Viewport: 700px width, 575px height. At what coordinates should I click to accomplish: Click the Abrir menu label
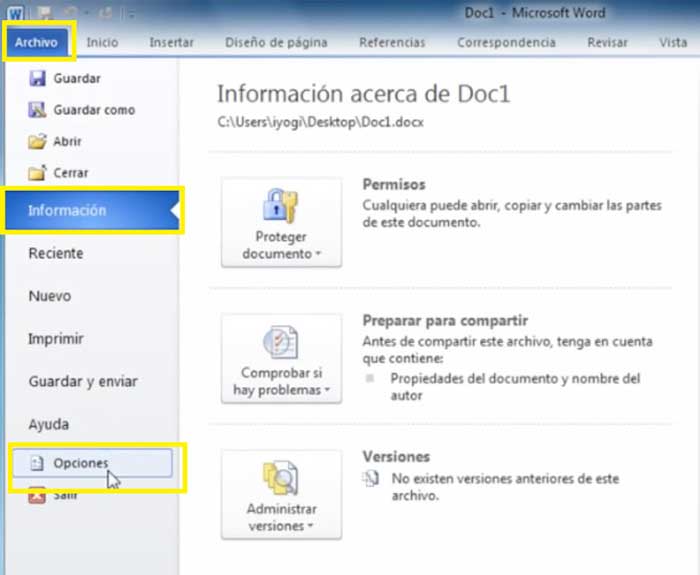click(x=67, y=142)
